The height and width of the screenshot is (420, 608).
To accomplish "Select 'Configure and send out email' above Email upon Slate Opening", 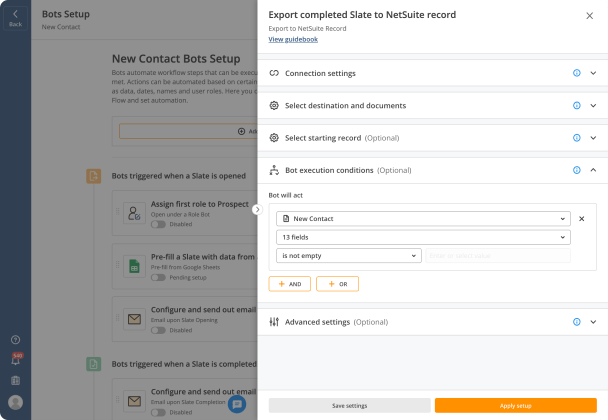I will [204, 309].
